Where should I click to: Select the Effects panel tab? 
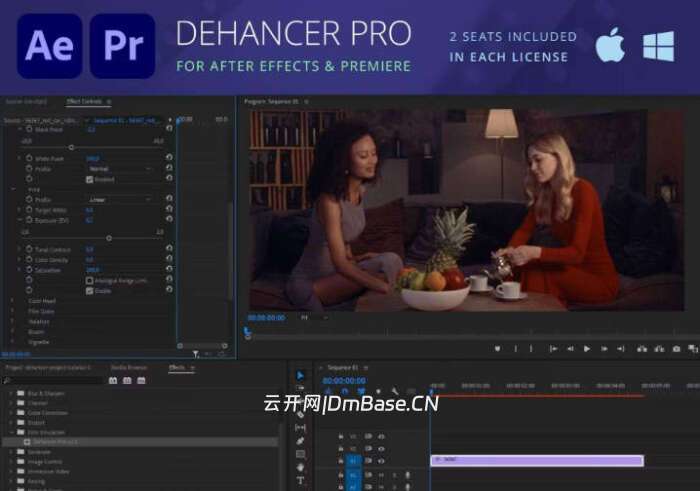177,367
